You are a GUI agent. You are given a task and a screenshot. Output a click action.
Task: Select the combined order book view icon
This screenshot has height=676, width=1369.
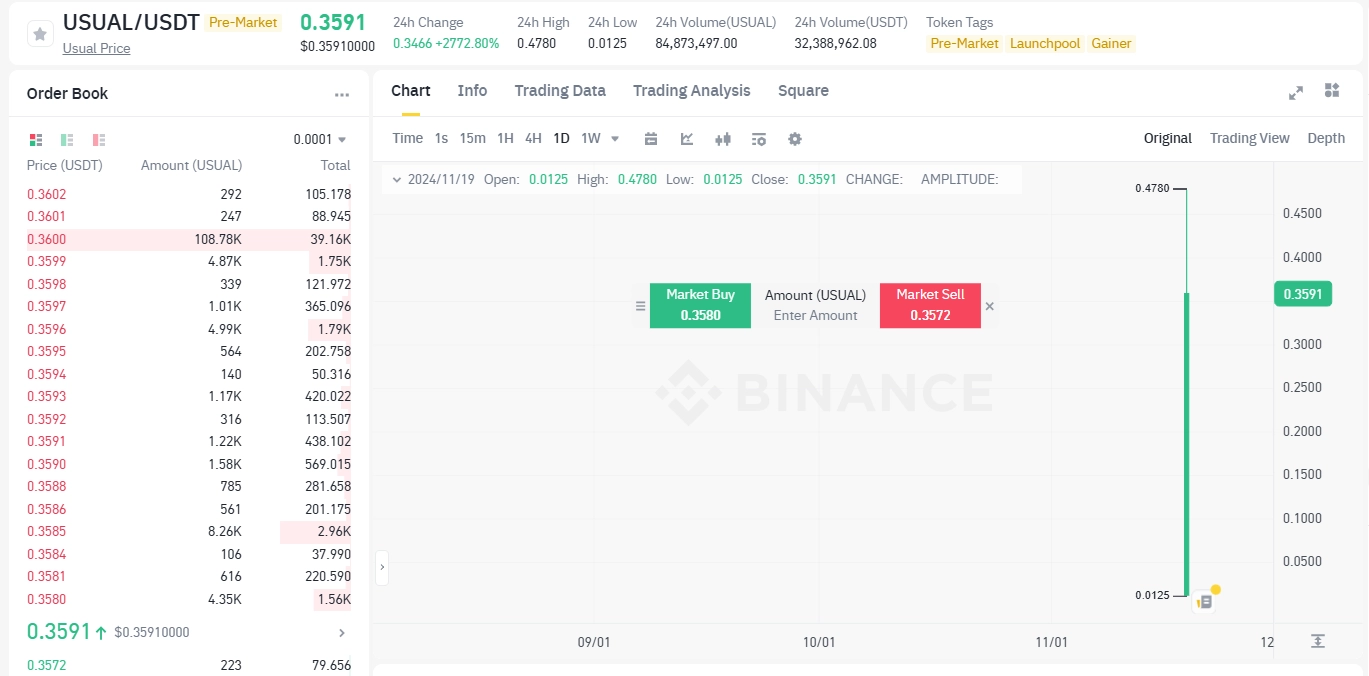[x=37, y=139]
